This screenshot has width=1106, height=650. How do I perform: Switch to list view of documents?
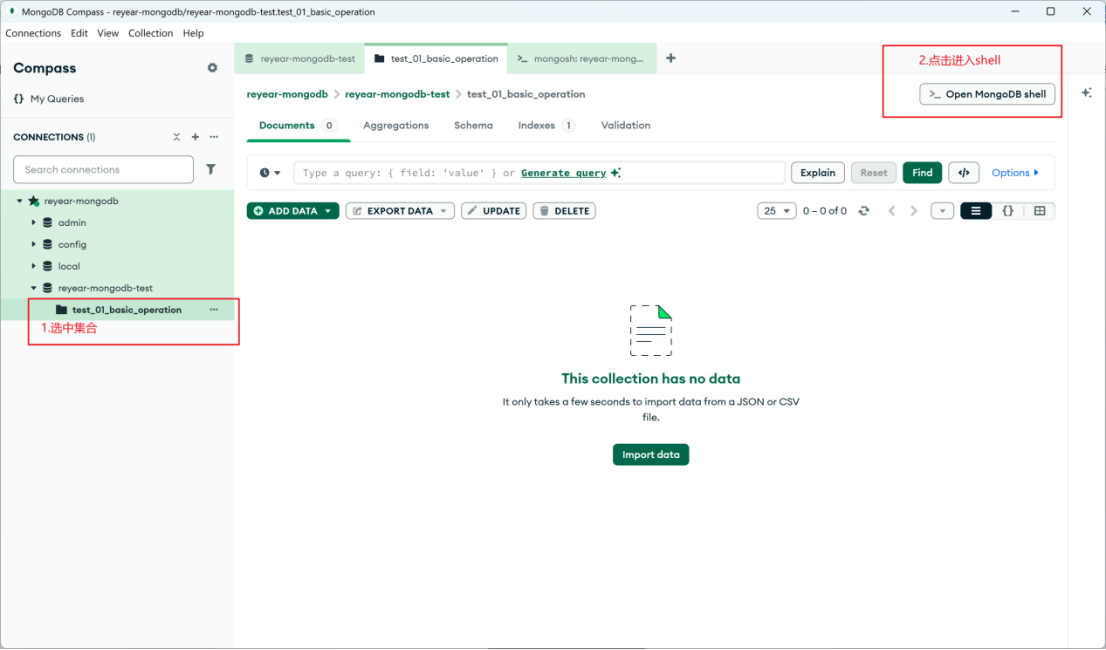click(976, 211)
